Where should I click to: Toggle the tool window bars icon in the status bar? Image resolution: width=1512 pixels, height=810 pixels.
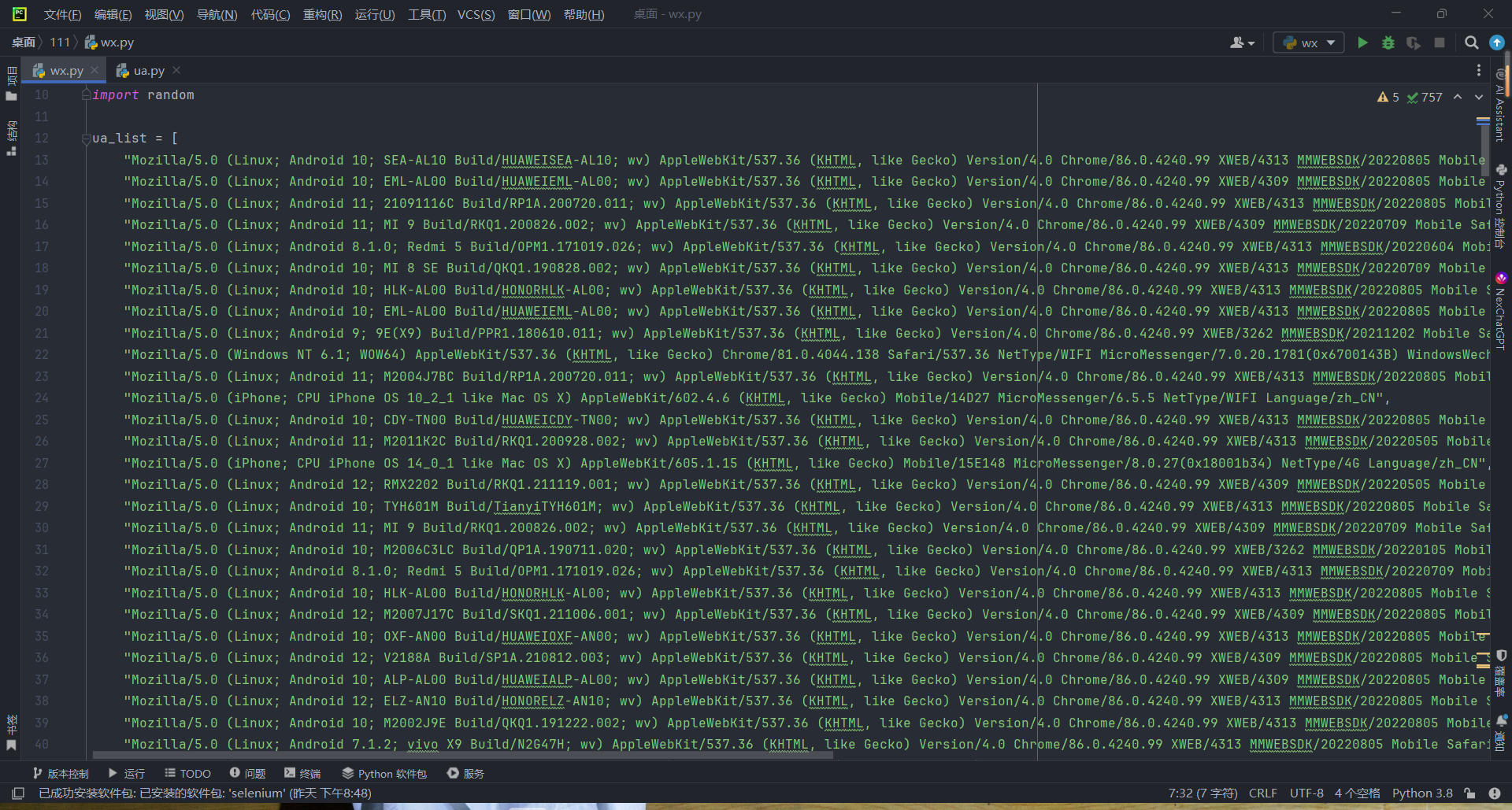click(18, 793)
